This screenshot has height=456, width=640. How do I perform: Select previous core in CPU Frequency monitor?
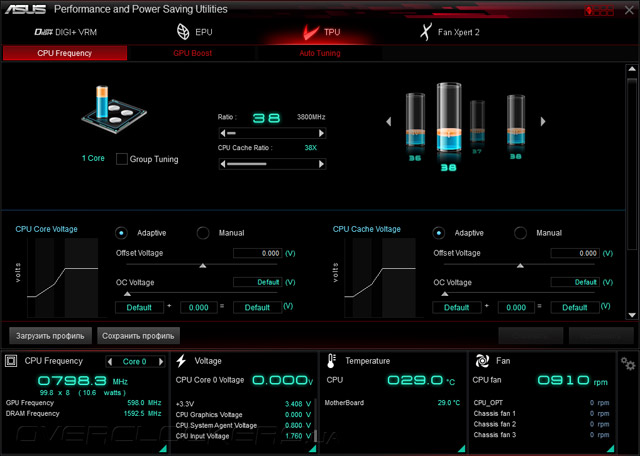point(109,362)
